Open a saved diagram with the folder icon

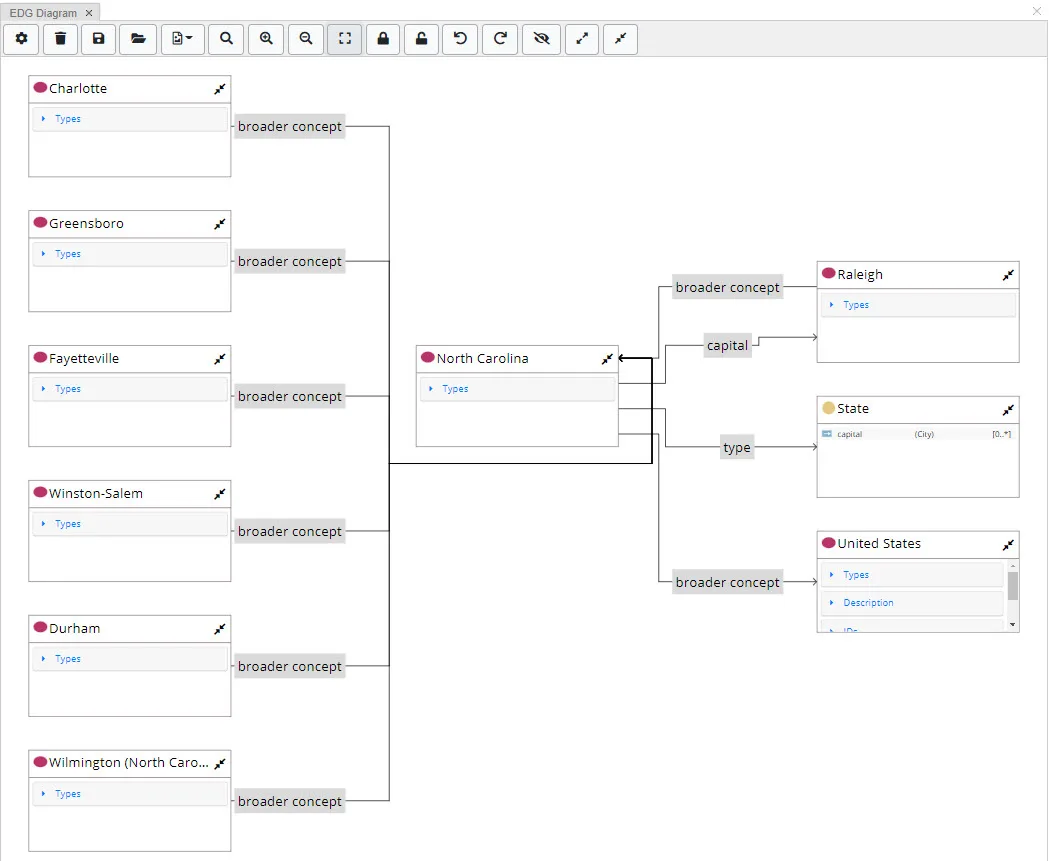[x=138, y=39]
